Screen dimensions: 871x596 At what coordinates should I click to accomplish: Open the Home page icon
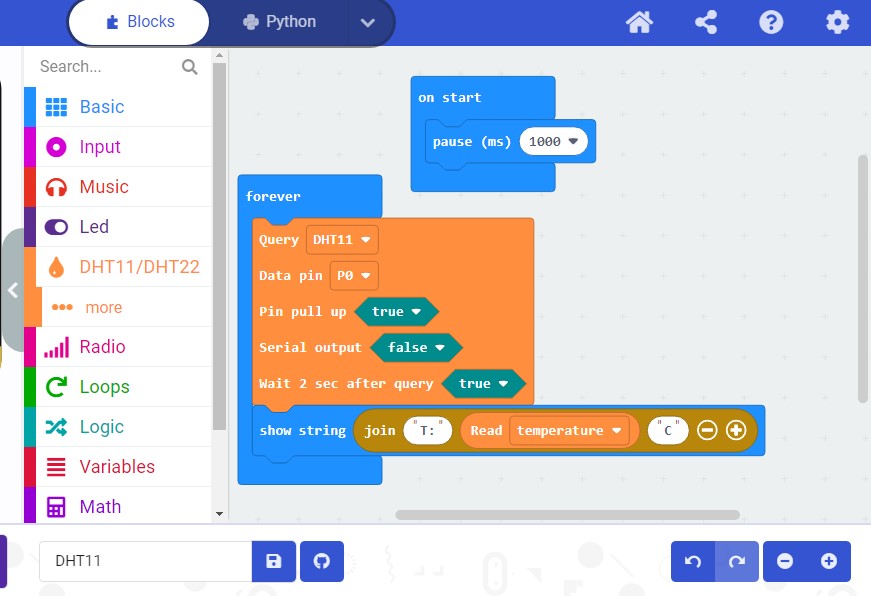tap(639, 23)
